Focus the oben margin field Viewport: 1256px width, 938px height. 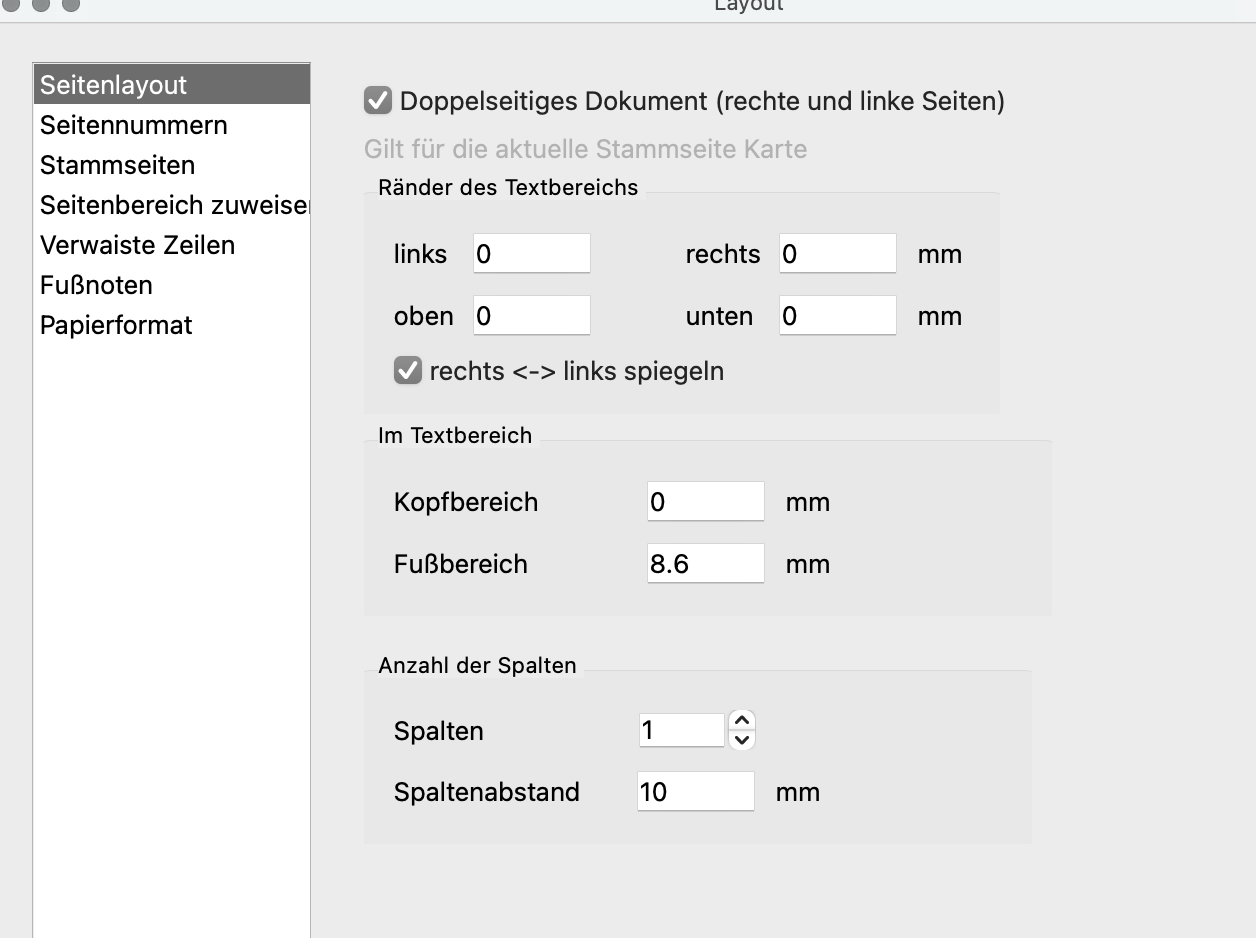[531, 316]
